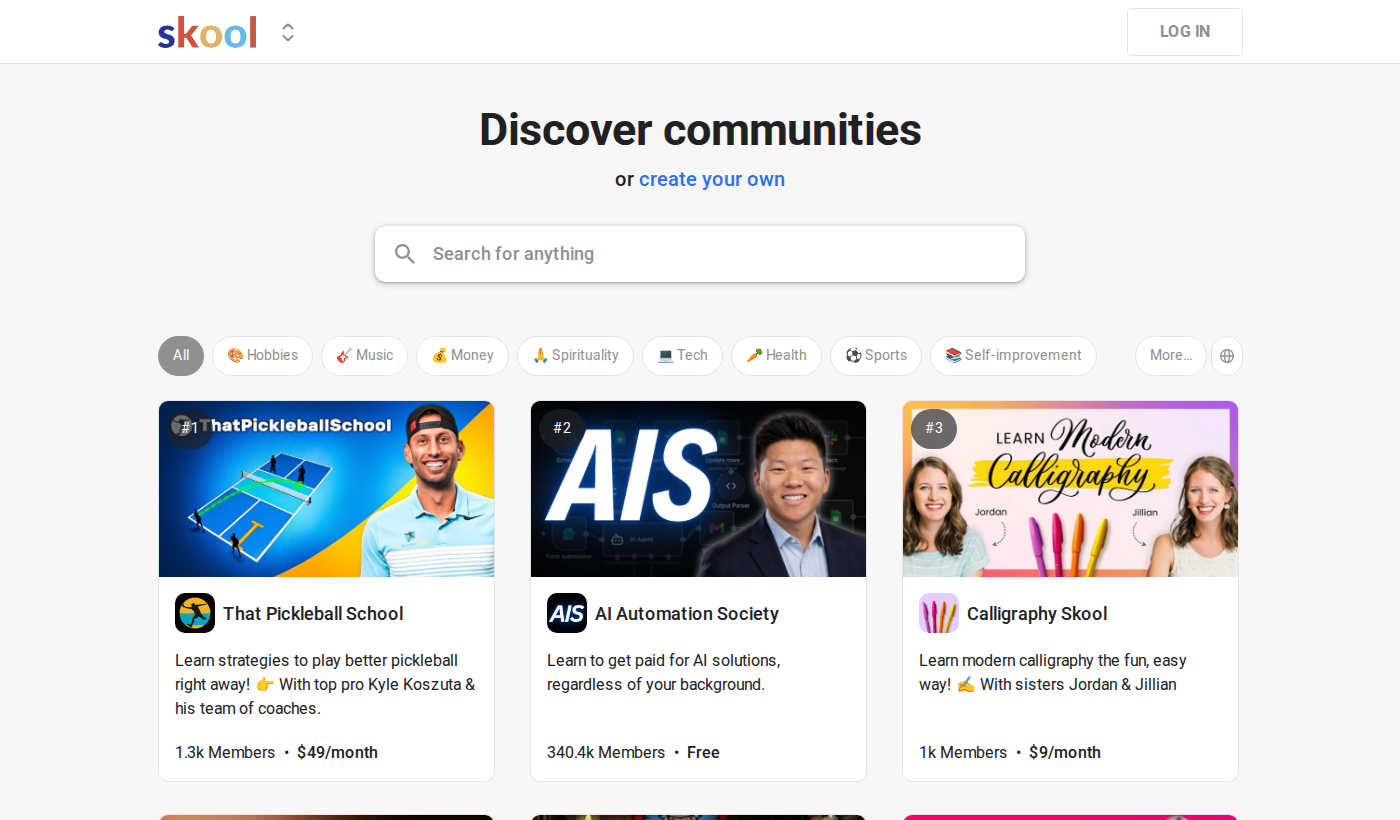Click the globe language icon

(1227, 355)
